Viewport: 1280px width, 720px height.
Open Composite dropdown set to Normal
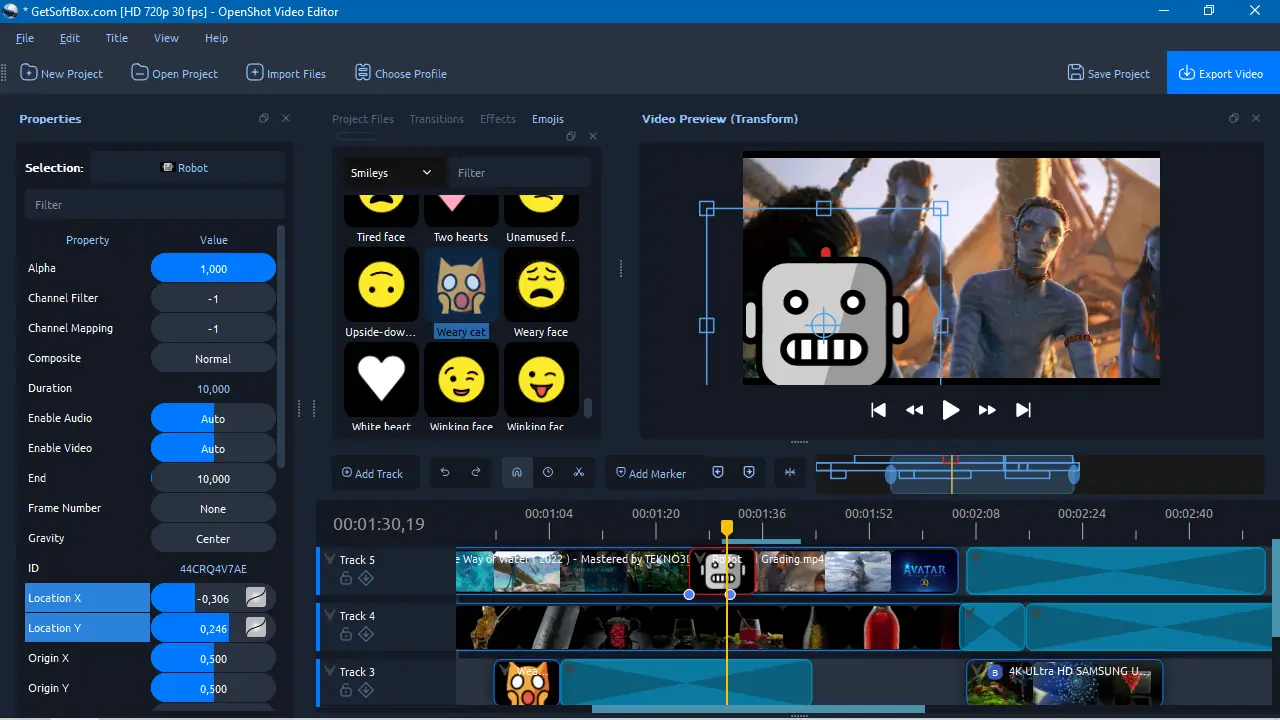pos(213,358)
